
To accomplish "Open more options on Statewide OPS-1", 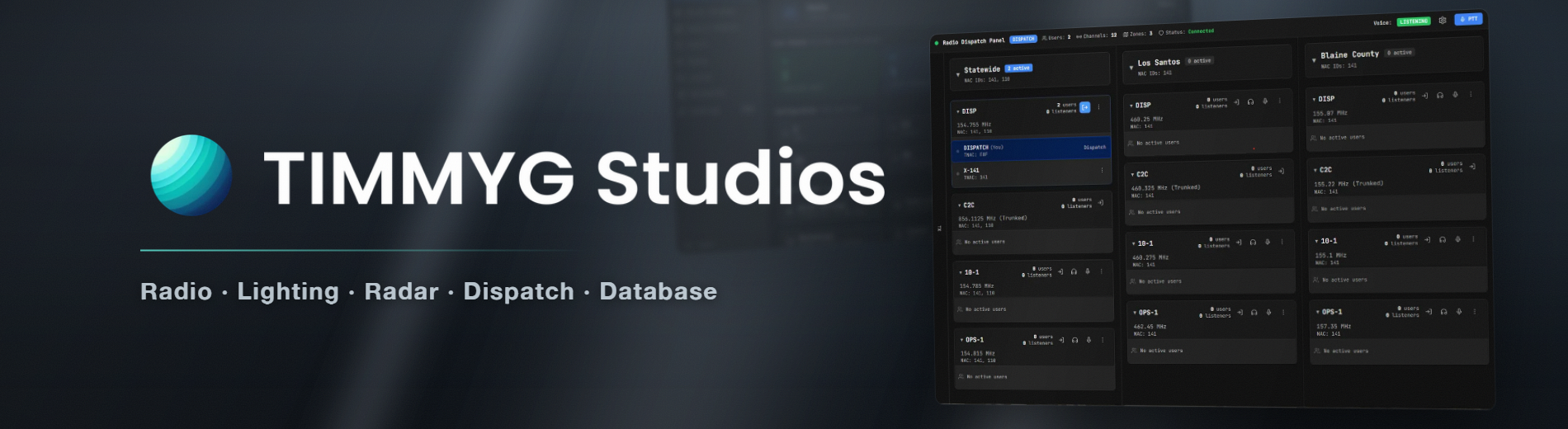I will (x=1102, y=340).
